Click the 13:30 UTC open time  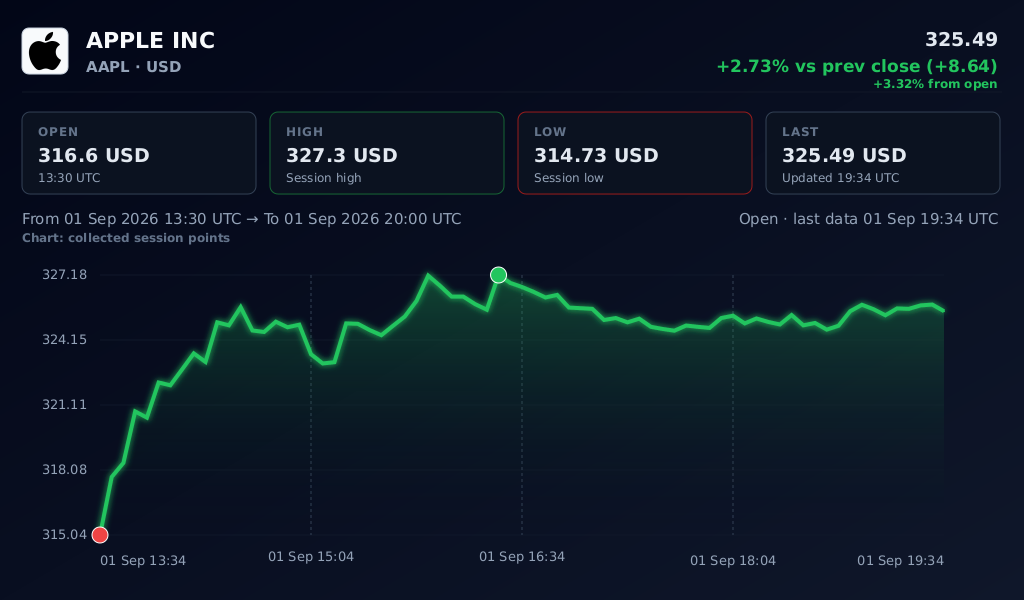[x=69, y=178]
